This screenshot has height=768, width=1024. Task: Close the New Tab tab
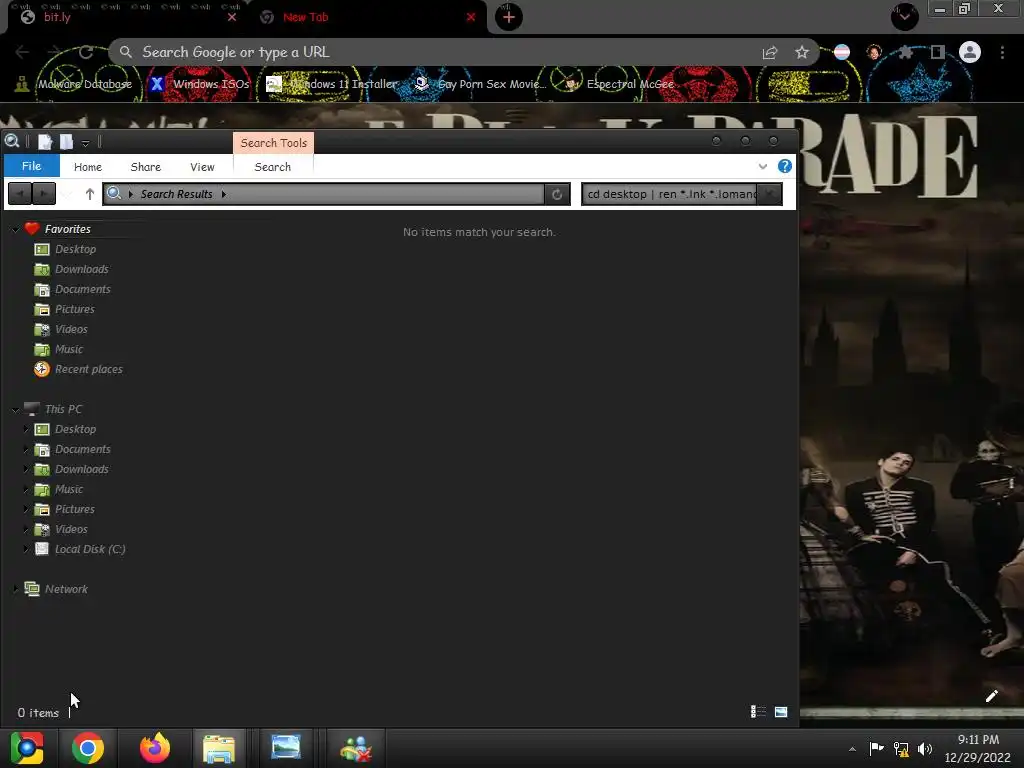coord(471,17)
